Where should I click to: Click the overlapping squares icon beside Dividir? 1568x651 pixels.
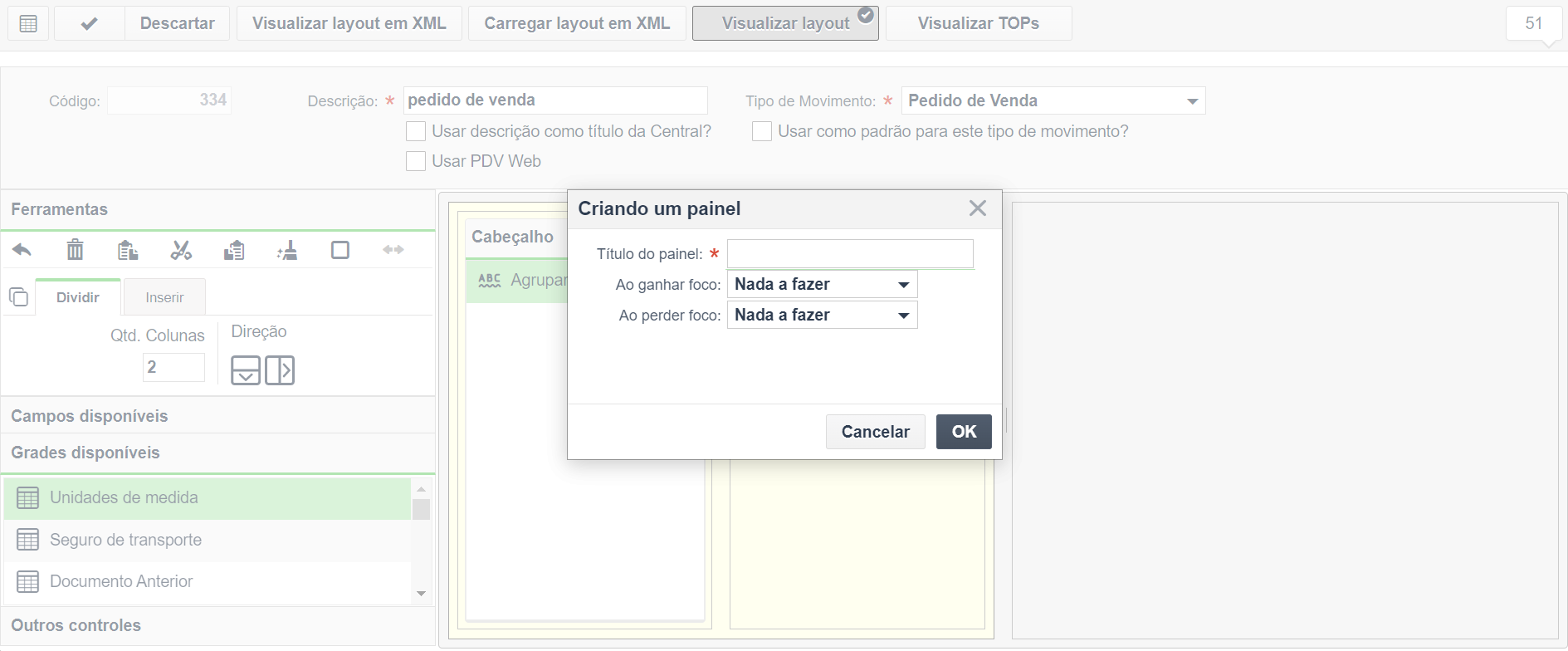click(18, 296)
